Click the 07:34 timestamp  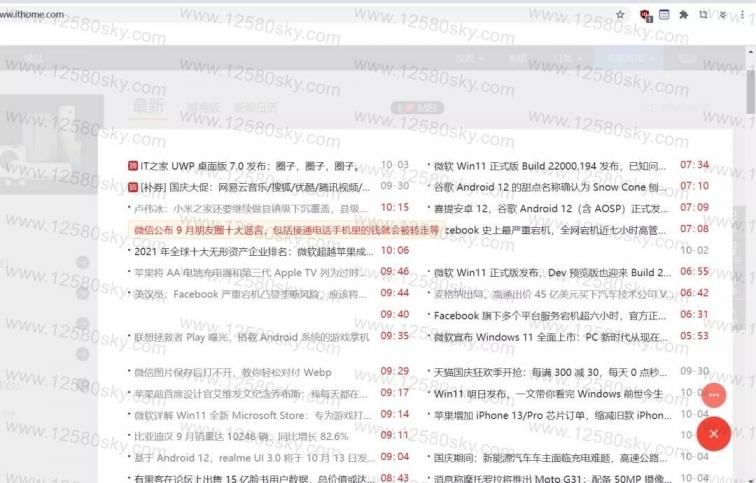(694, 165)
